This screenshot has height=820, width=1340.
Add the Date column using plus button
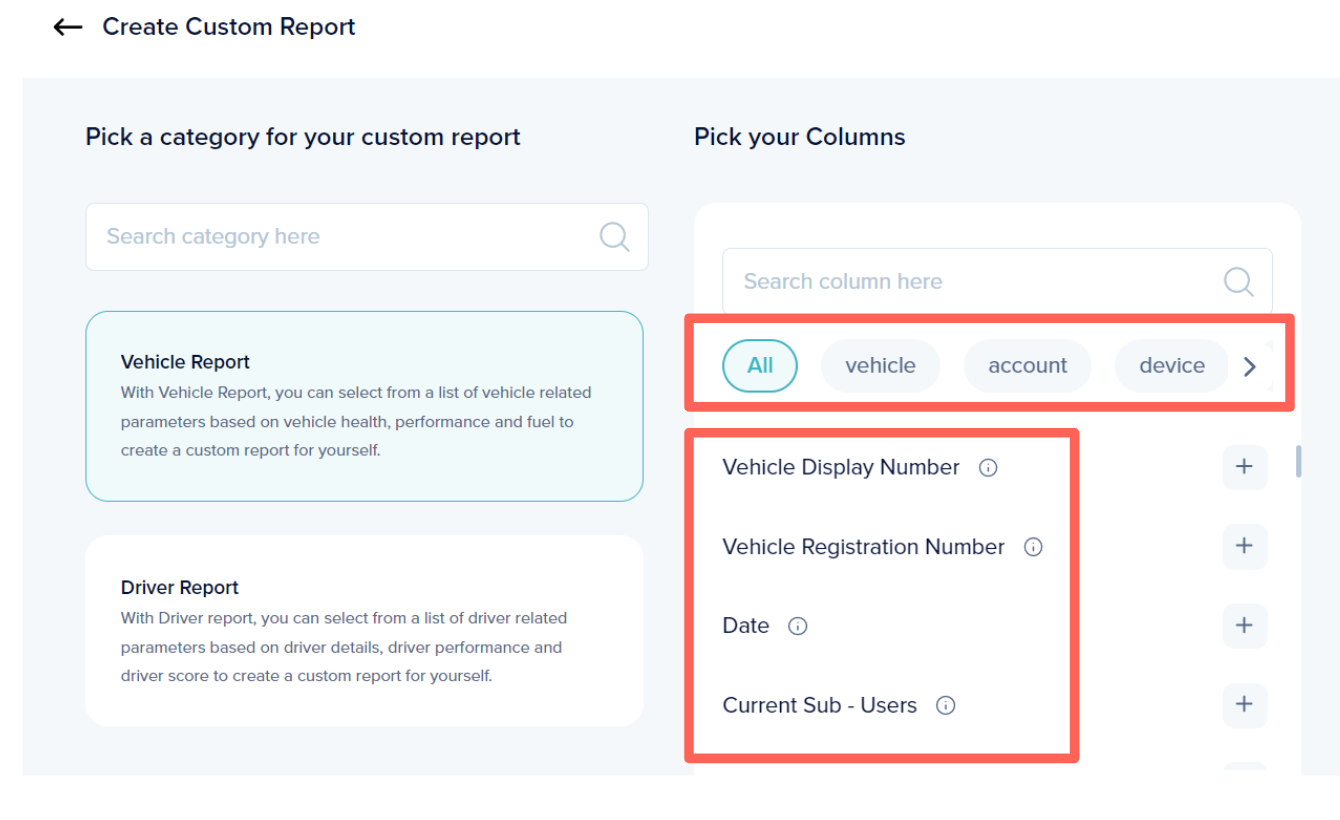[x=1244, y=625]
